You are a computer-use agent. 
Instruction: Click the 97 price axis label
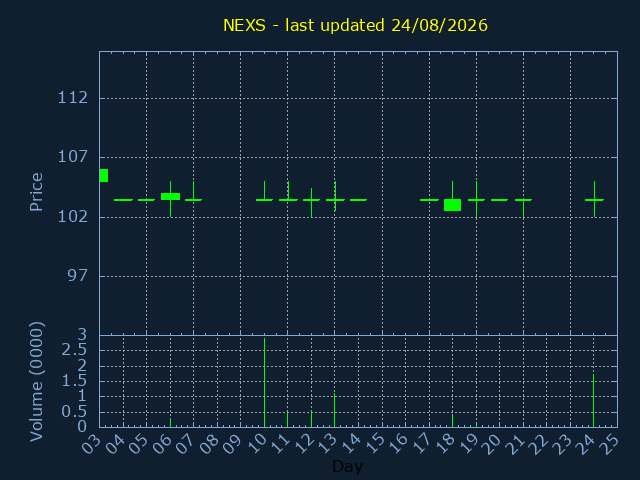click(78, 276)
